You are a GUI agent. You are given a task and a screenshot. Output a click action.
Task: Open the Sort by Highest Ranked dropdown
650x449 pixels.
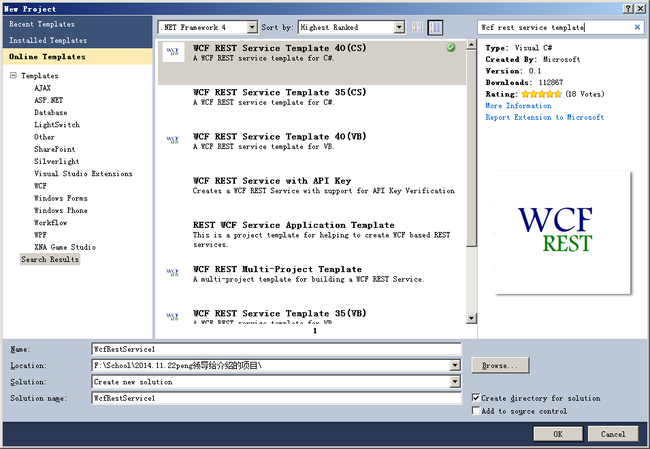point(399,27)
